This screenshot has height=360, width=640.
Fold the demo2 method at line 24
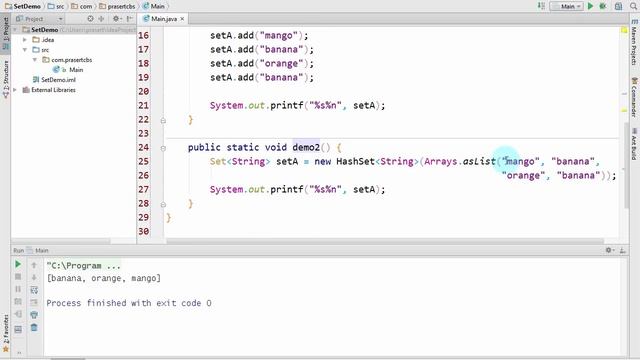pos(163,148)
